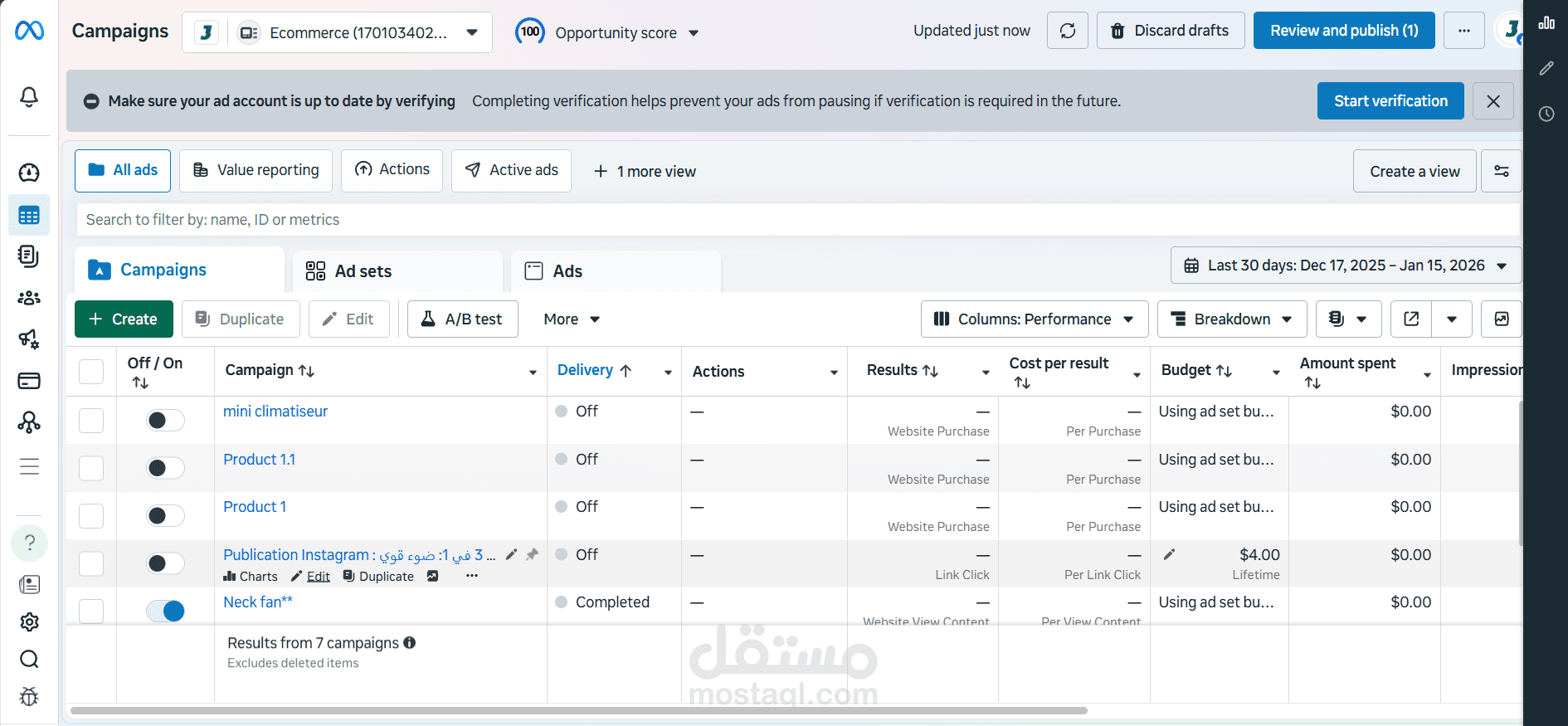
Task: Open the reports dropdown next to Breakdown
Action: point(1348,319)
